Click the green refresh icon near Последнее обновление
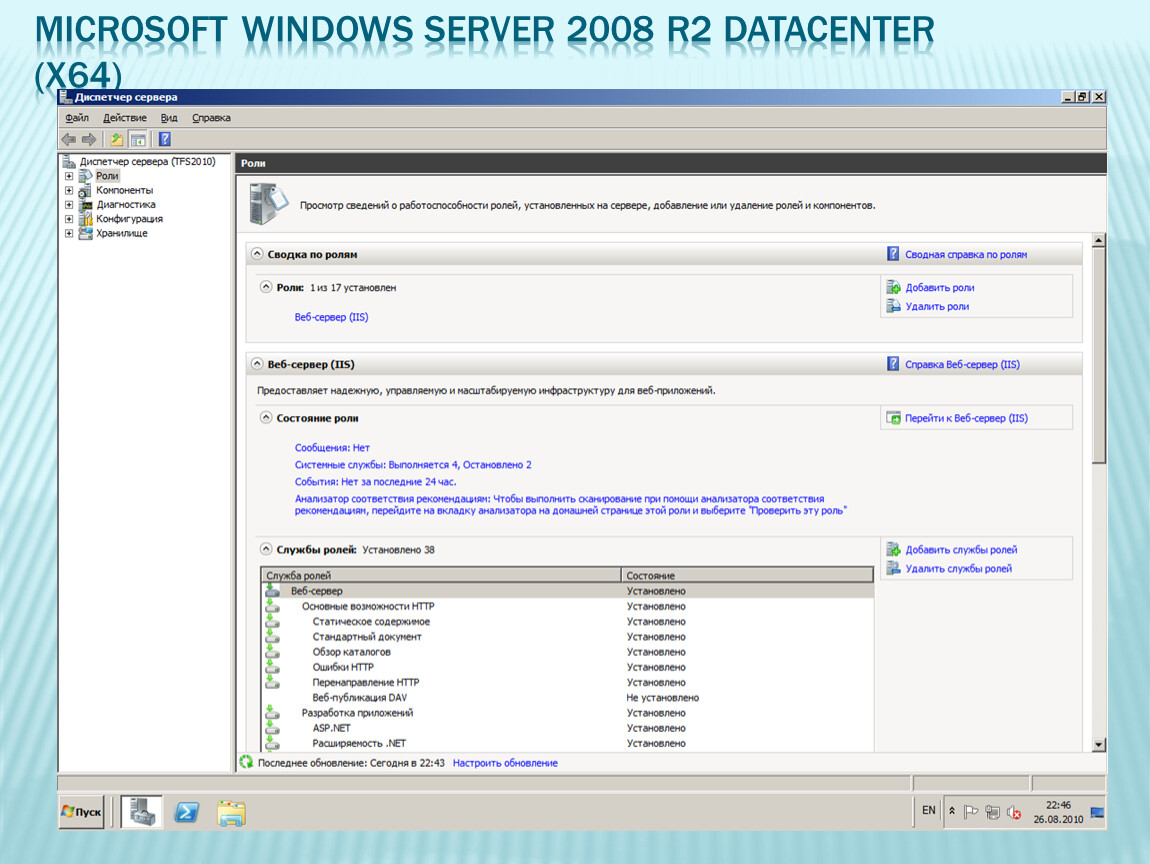Image resolution: width=1150 pixels, height=864 pixels. (x=246, y=763)
